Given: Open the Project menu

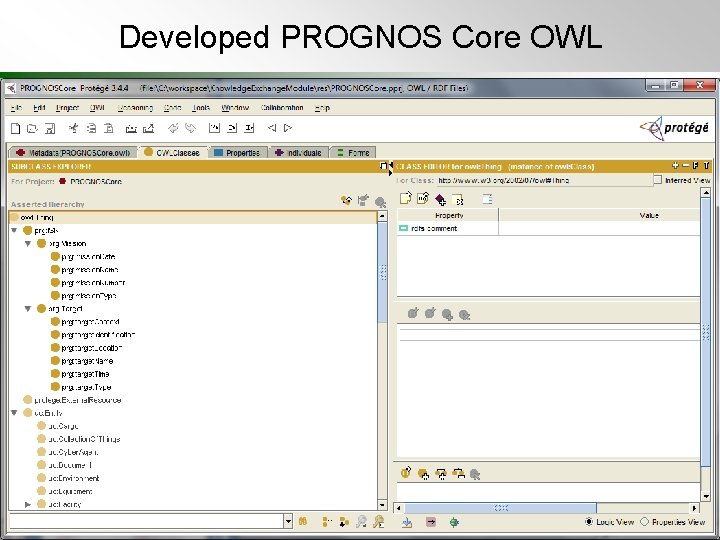Looking at the screenshot, I should [68, 108].
